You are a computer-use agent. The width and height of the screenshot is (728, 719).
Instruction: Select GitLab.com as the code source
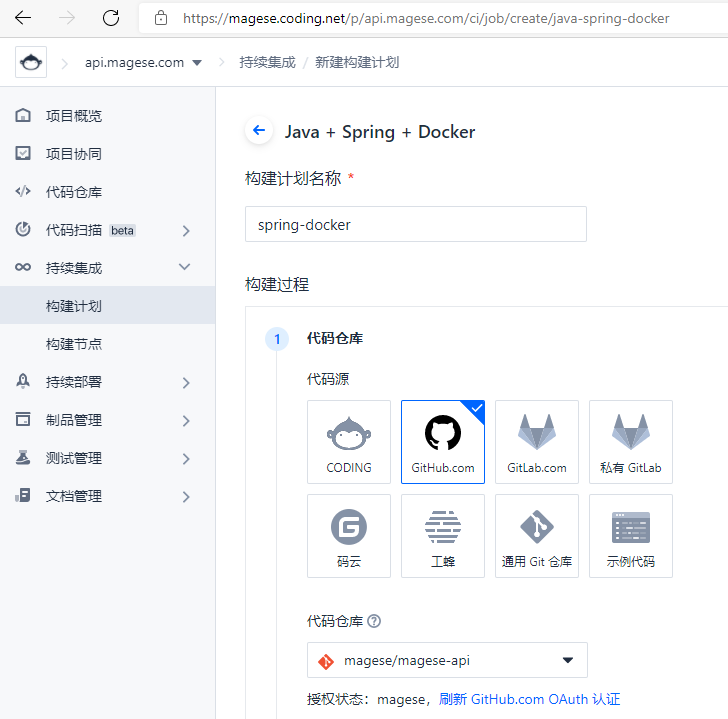coord(537,442)
